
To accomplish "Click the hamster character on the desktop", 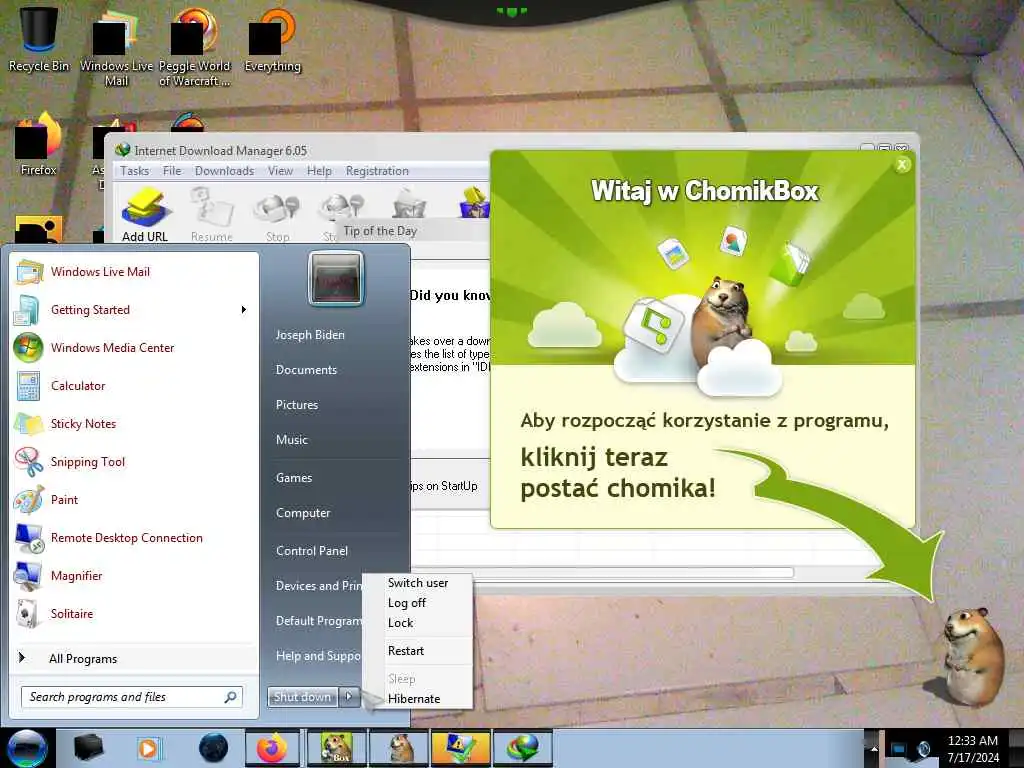I will pos(972,656).
